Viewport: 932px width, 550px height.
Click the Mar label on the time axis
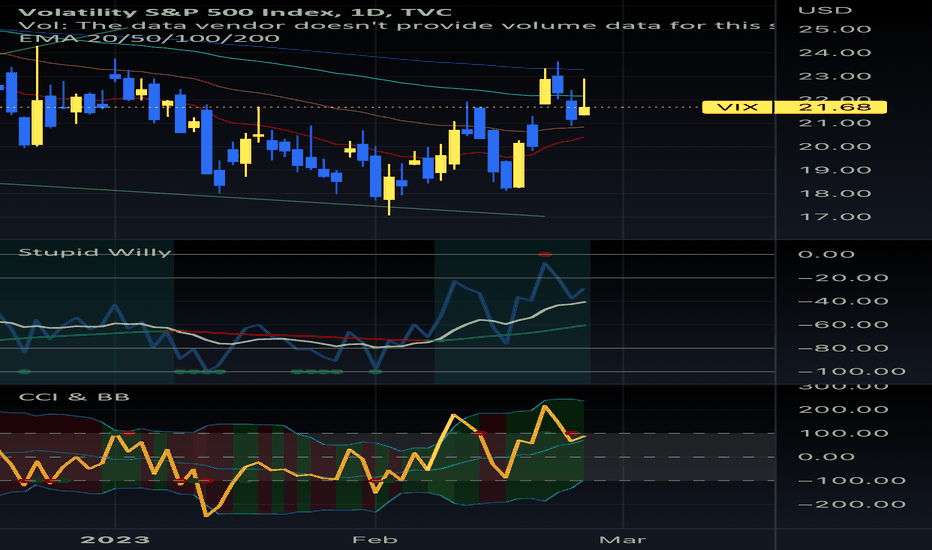tap(622, 539)
